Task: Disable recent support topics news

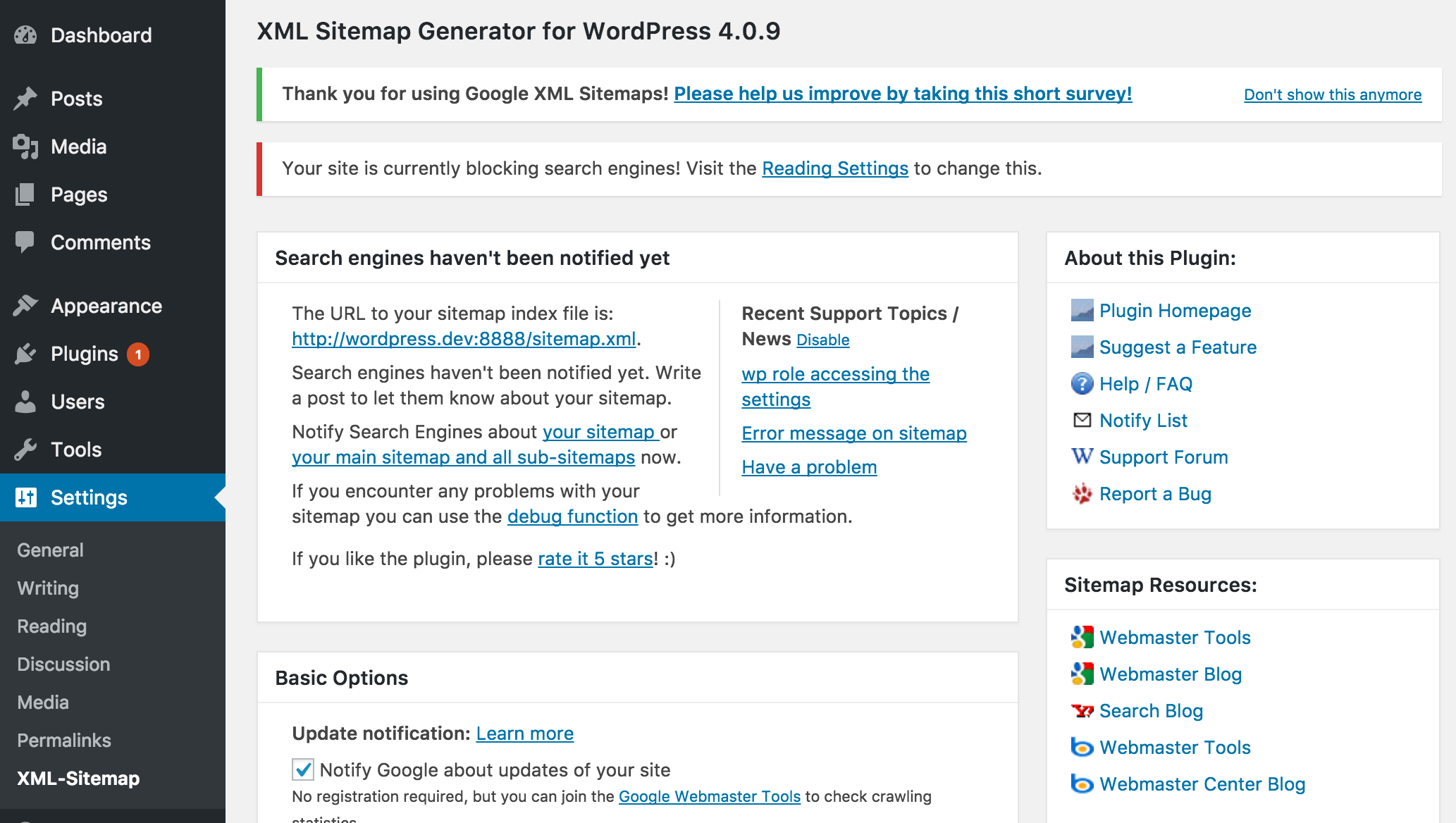Action: click(822, 340)
